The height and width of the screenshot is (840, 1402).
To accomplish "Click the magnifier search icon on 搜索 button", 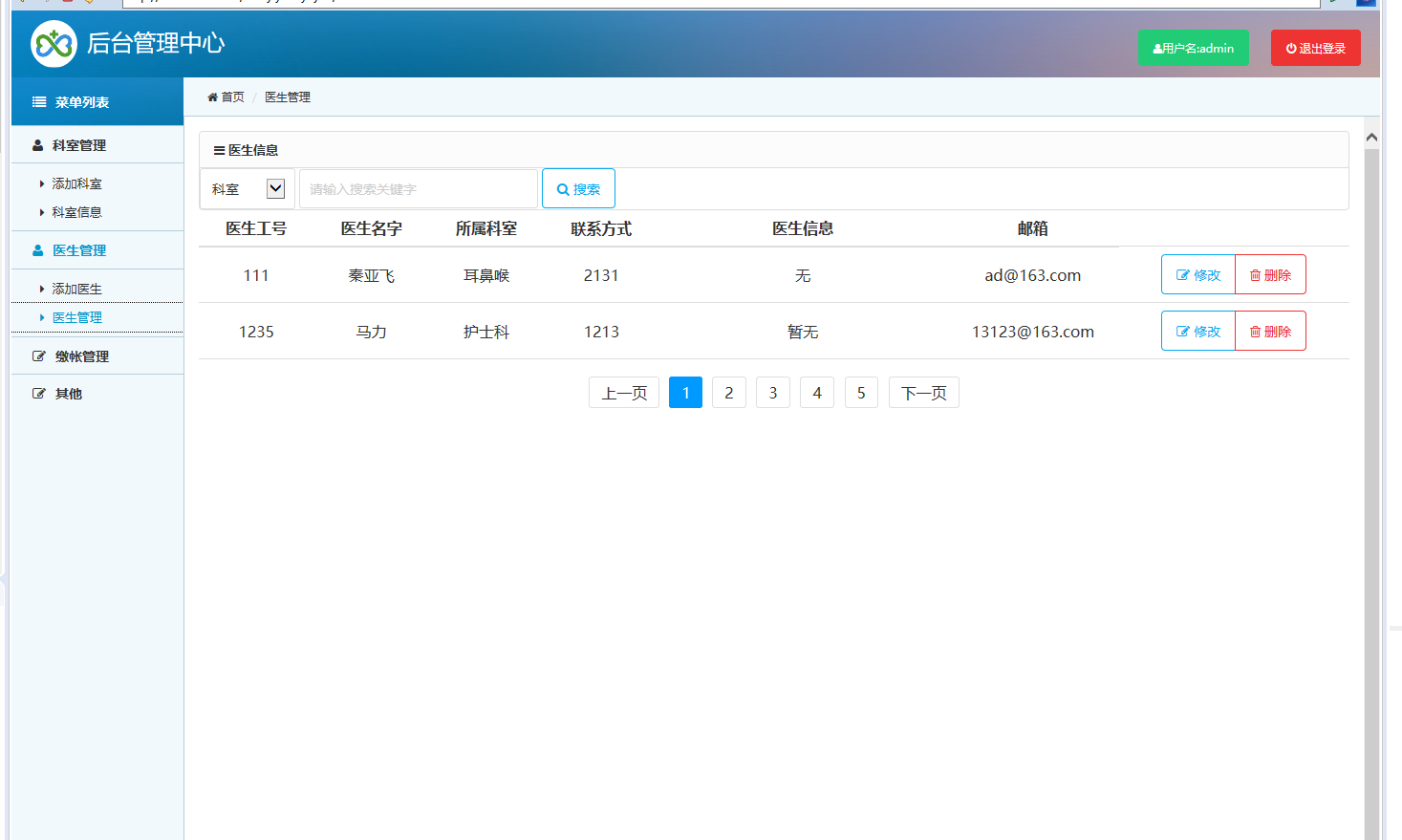I will click(562, 188).
